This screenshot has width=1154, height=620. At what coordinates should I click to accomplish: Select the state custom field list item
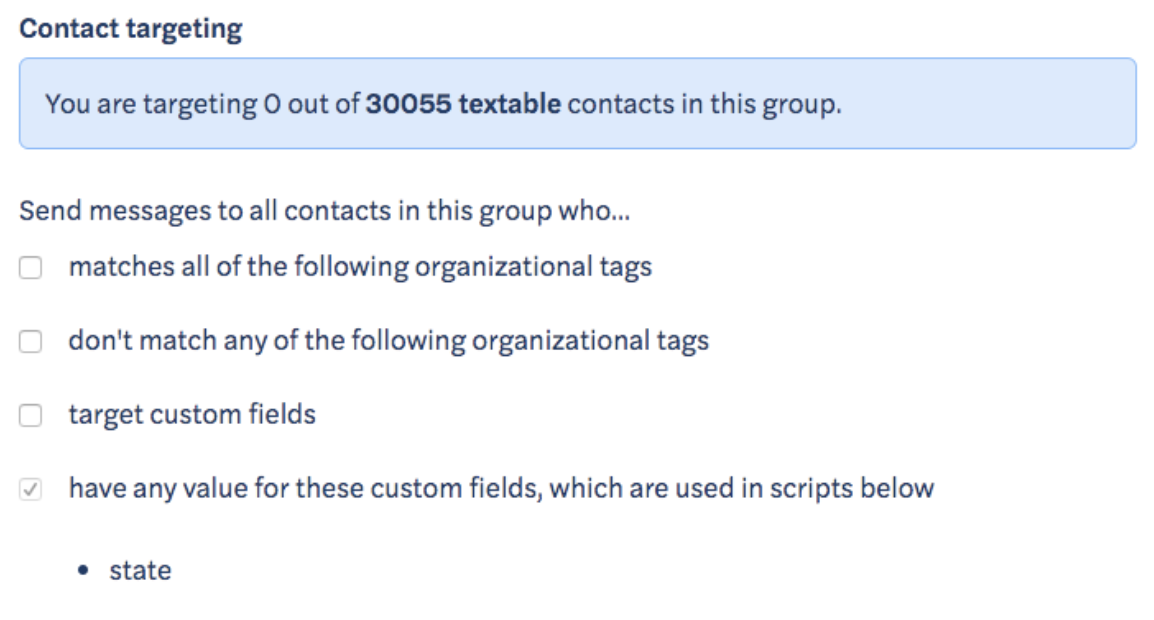point(140,570)
